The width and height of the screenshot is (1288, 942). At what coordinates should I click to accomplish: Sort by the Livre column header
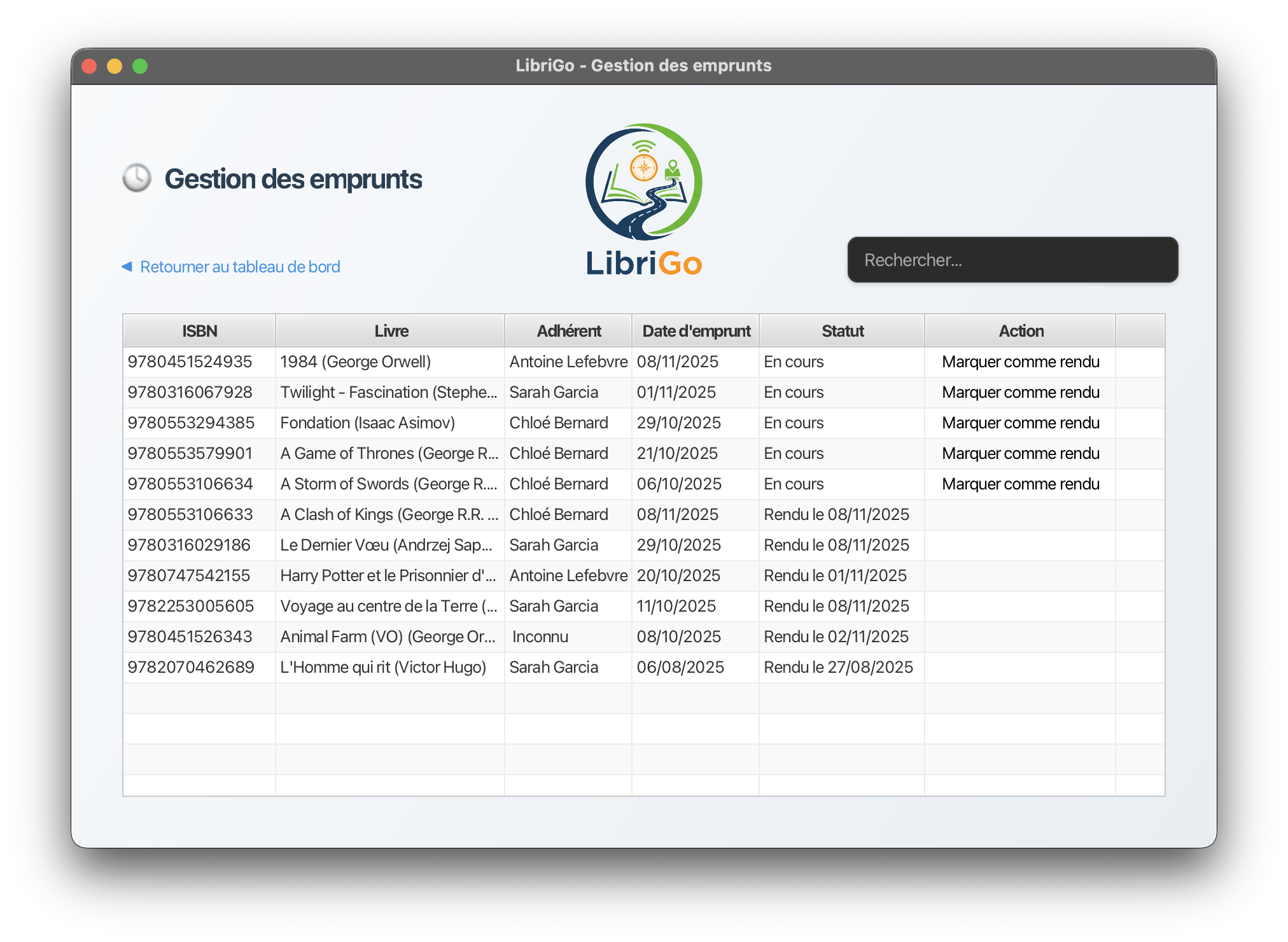[x=391, y=331]
